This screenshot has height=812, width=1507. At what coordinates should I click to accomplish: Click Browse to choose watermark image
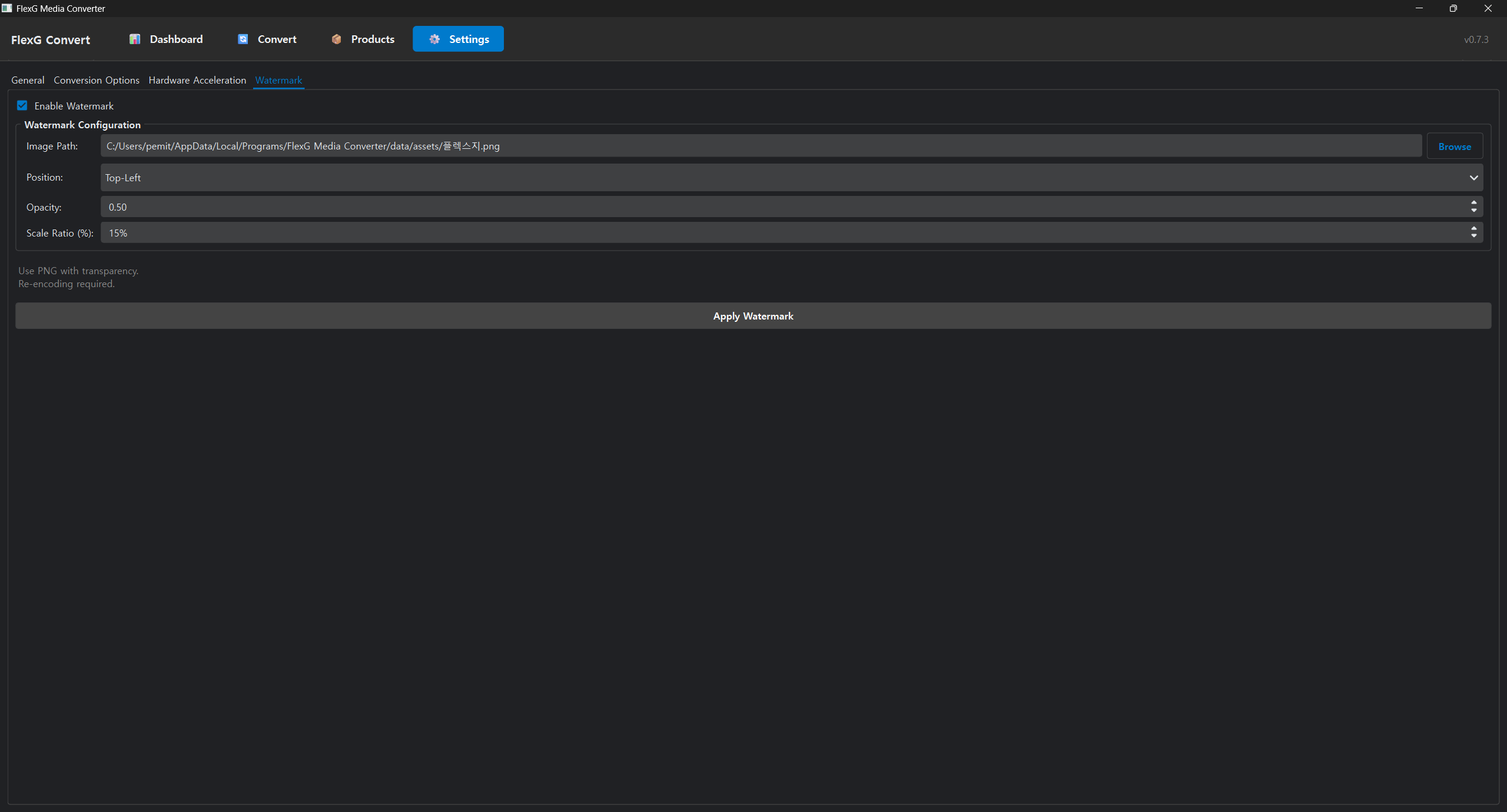(1454, 147)
